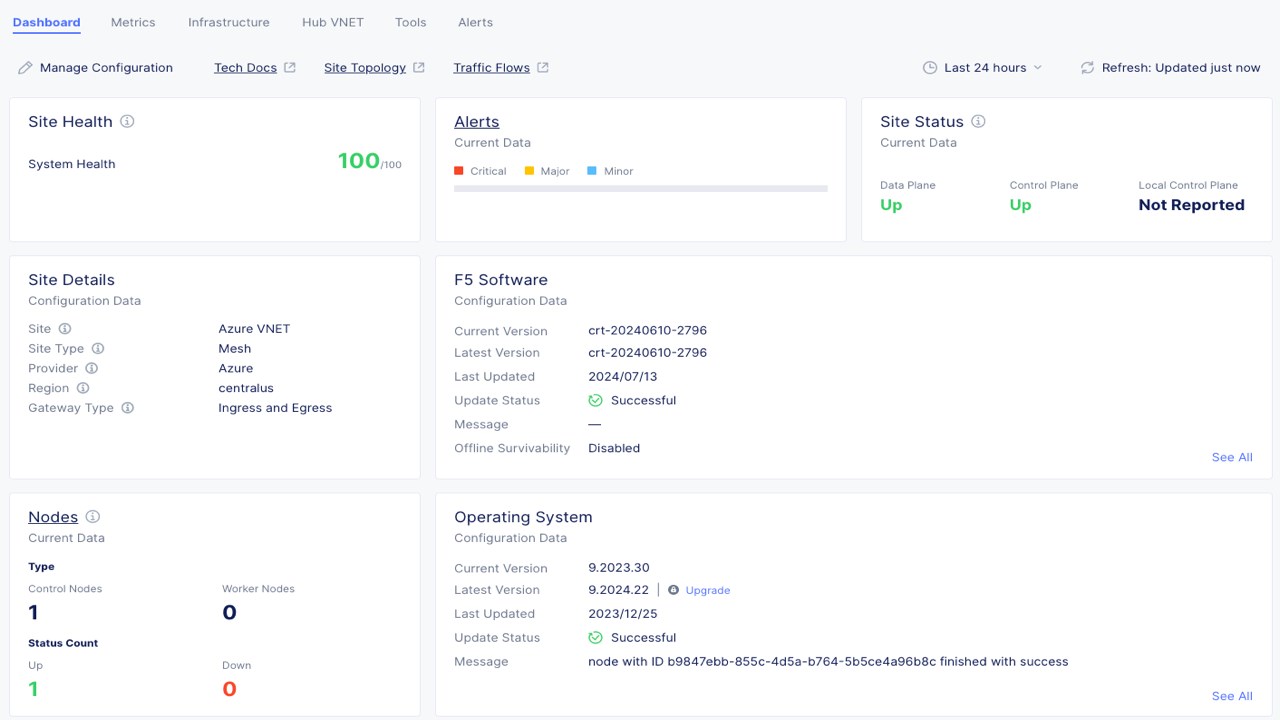The height and width of the screenshot is (720, 1280).
Task: Click the refresh icon in the top bar
Action: [1088, 68]
